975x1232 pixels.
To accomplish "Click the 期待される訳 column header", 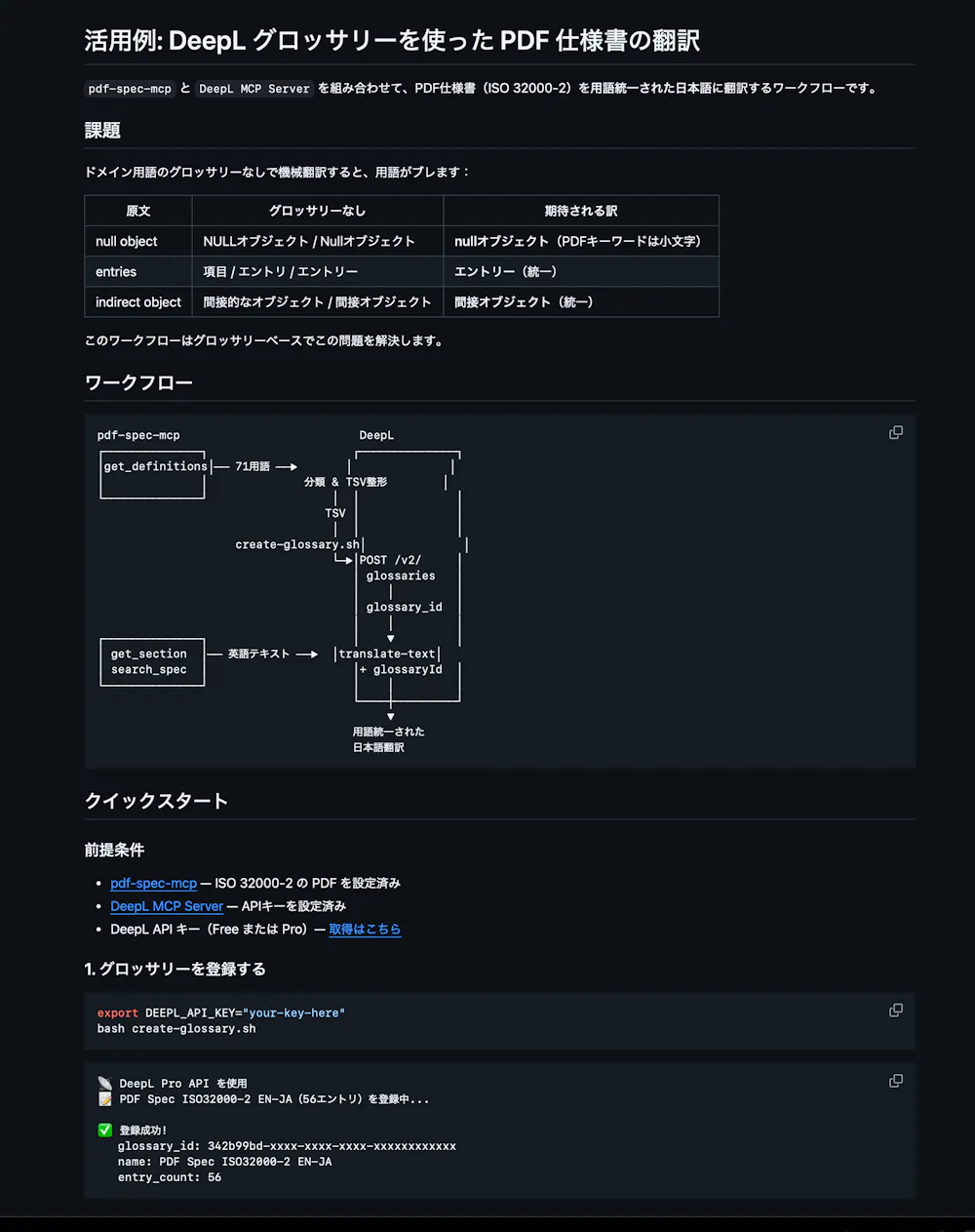I will (580, 211).
